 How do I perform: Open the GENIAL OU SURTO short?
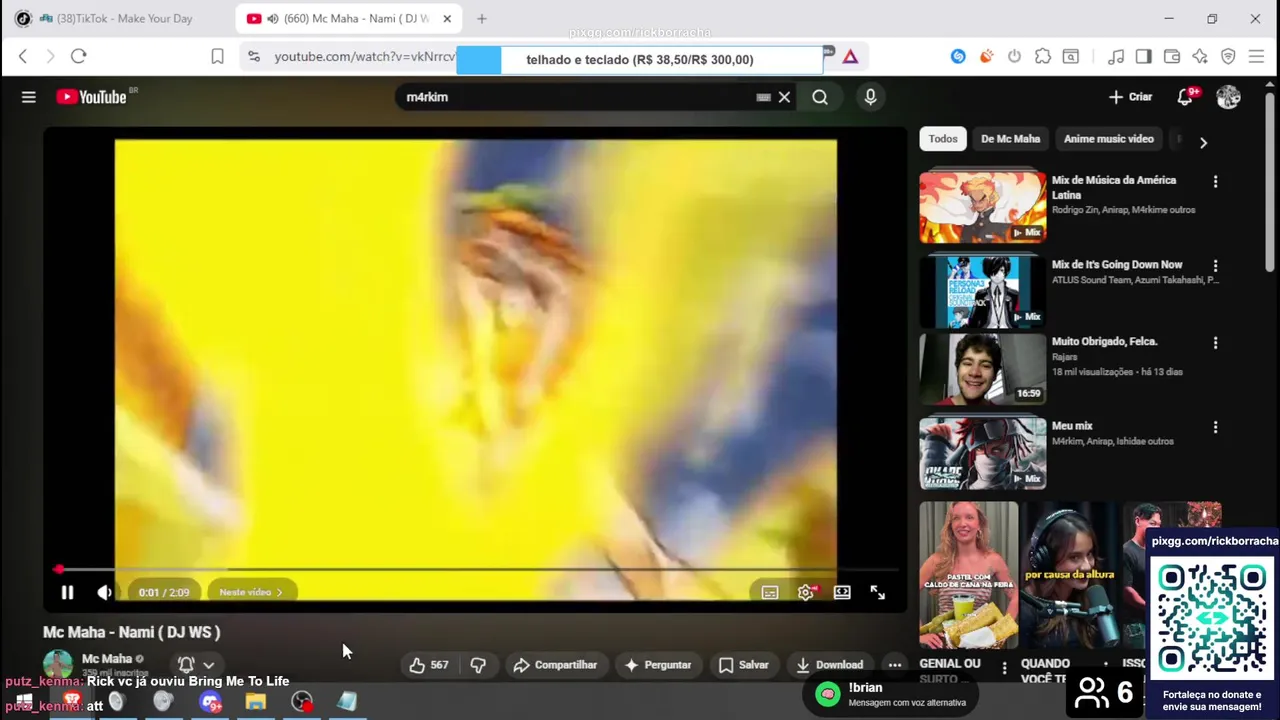[x=968, y=576]
